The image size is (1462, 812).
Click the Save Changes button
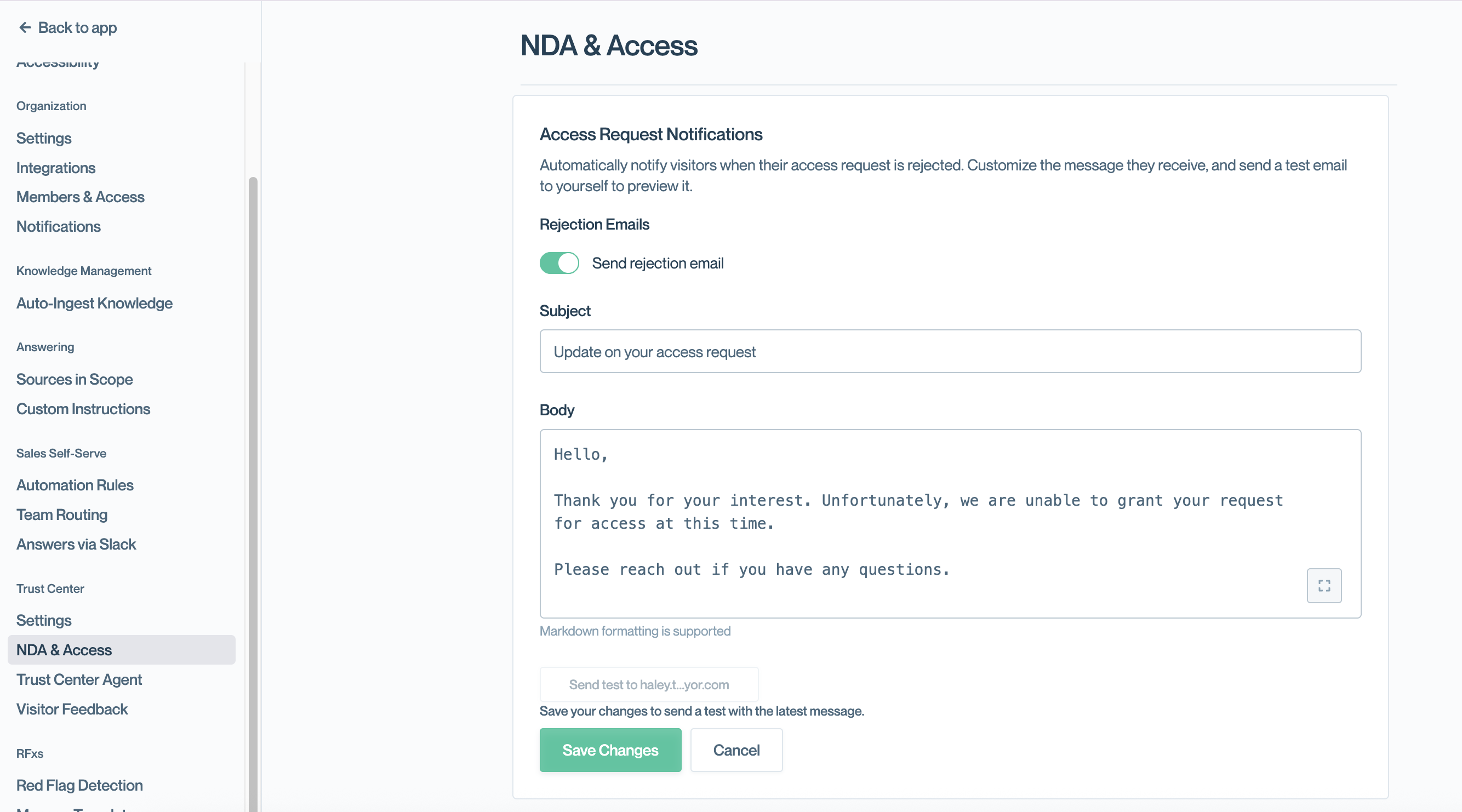tap(610, 750)
